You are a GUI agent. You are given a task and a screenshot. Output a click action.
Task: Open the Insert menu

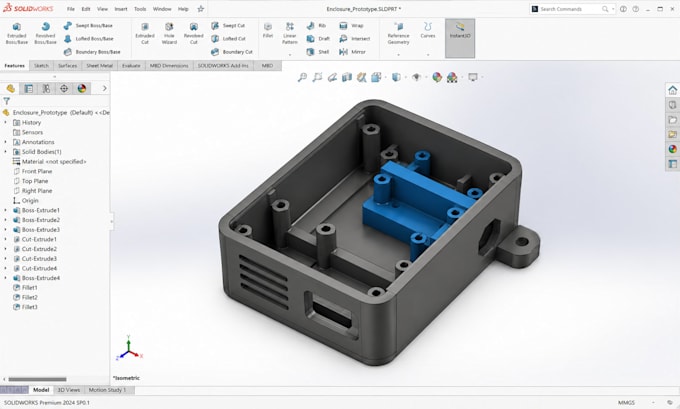[121, 9]
